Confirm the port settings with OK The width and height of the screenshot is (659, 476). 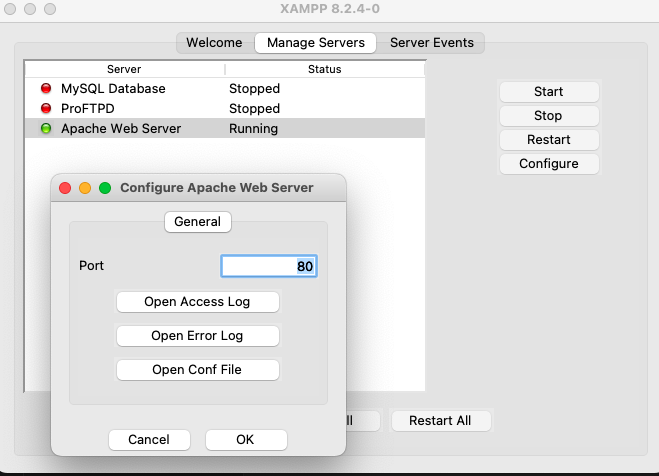[246, 439]
